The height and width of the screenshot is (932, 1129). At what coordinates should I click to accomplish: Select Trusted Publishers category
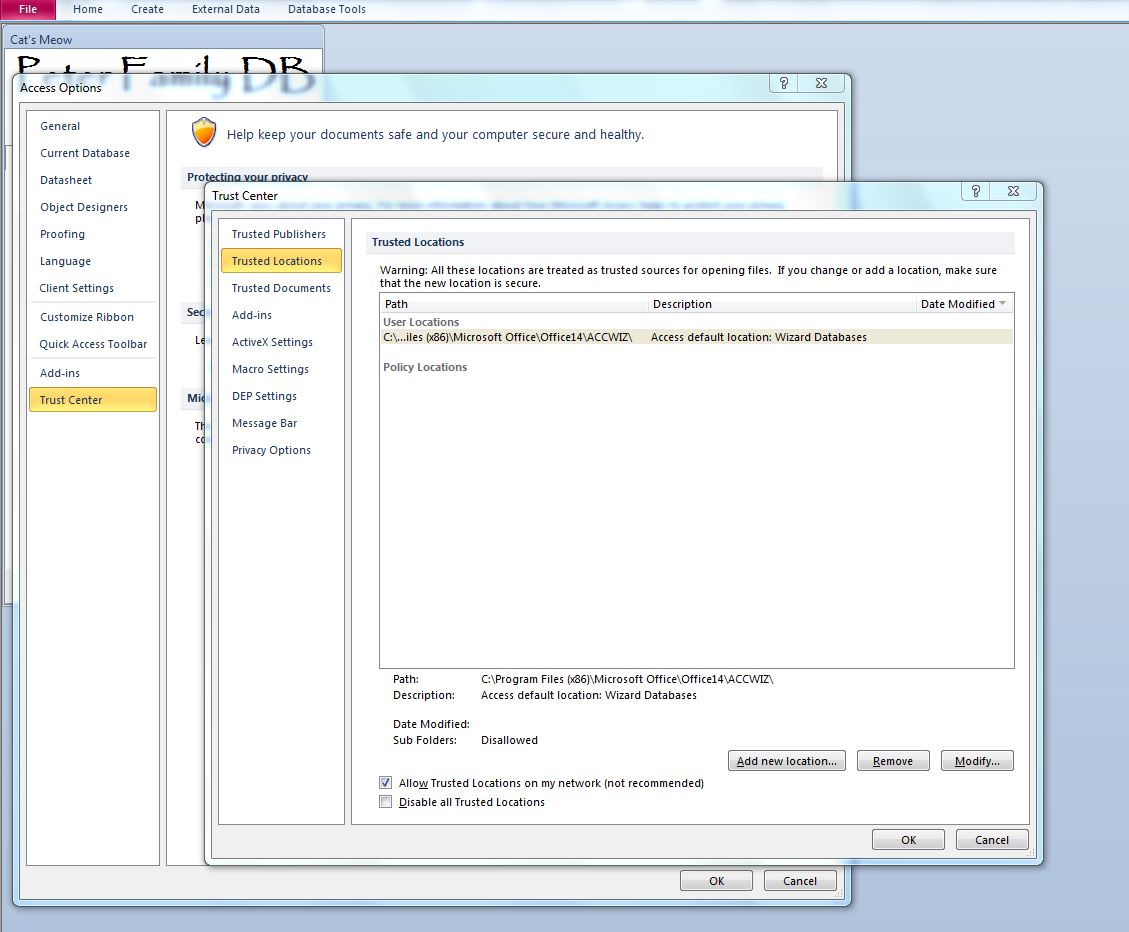click(278, 234)
